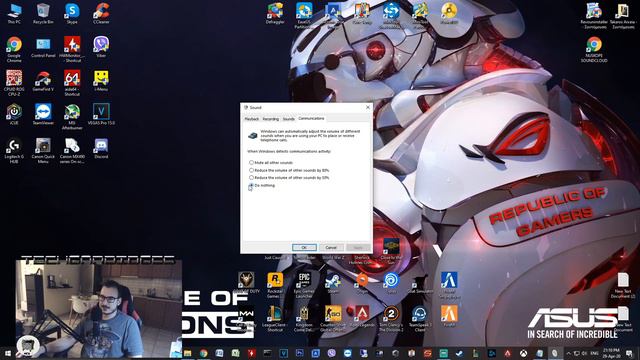Image resolution: width=640 pixels, height=360 pixels.
Task: Open the Control Panel desktop icon
Action: click(x=43, y=47)
